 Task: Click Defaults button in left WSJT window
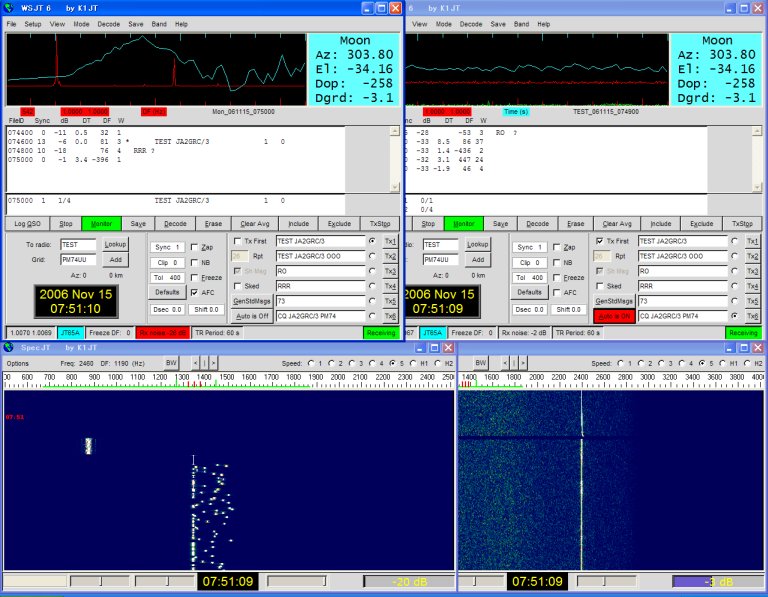(x=167, y=292)
